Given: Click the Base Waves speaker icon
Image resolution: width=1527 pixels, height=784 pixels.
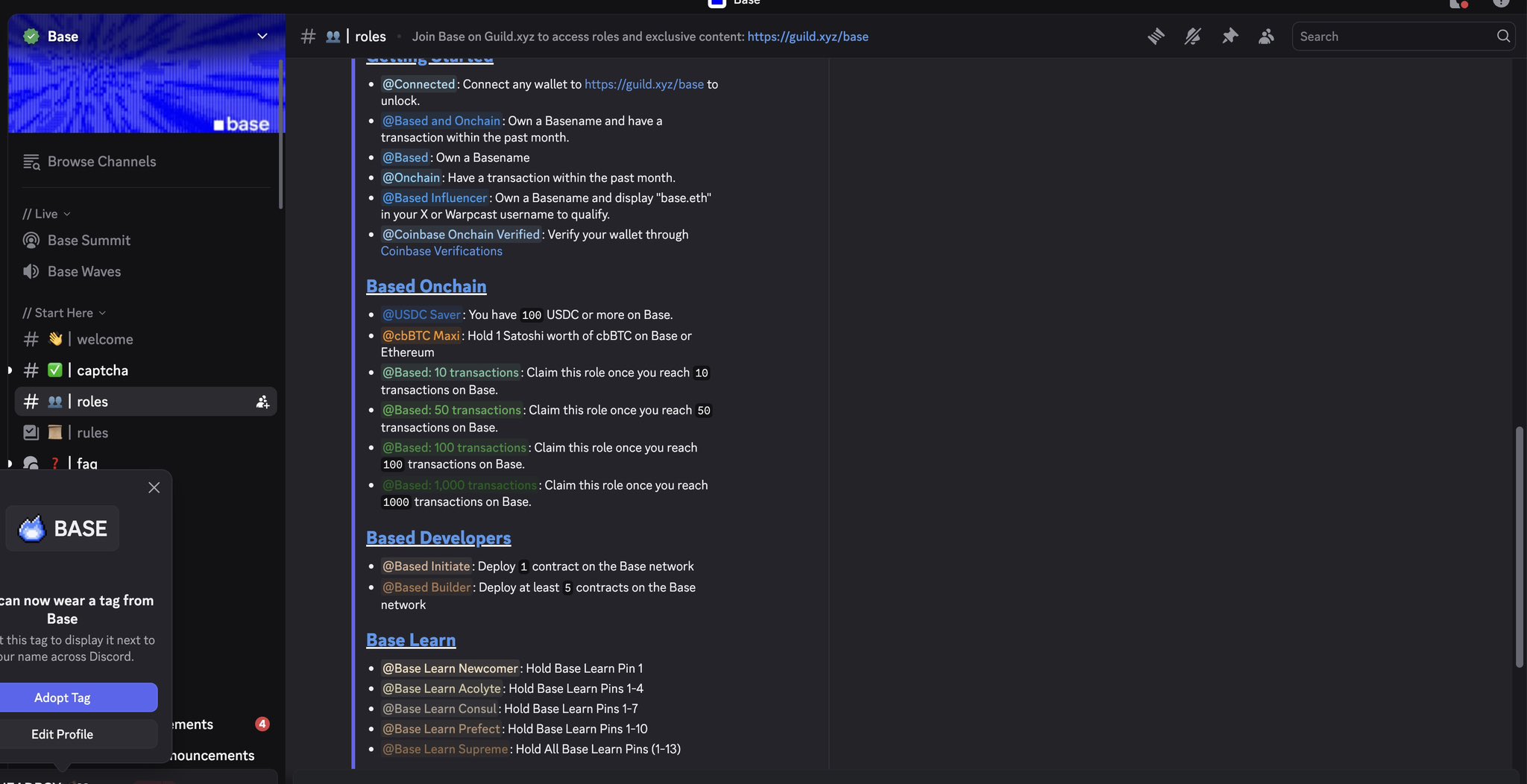Looking at the screenshot, I should pyautogui.click(x=31, y=271).
